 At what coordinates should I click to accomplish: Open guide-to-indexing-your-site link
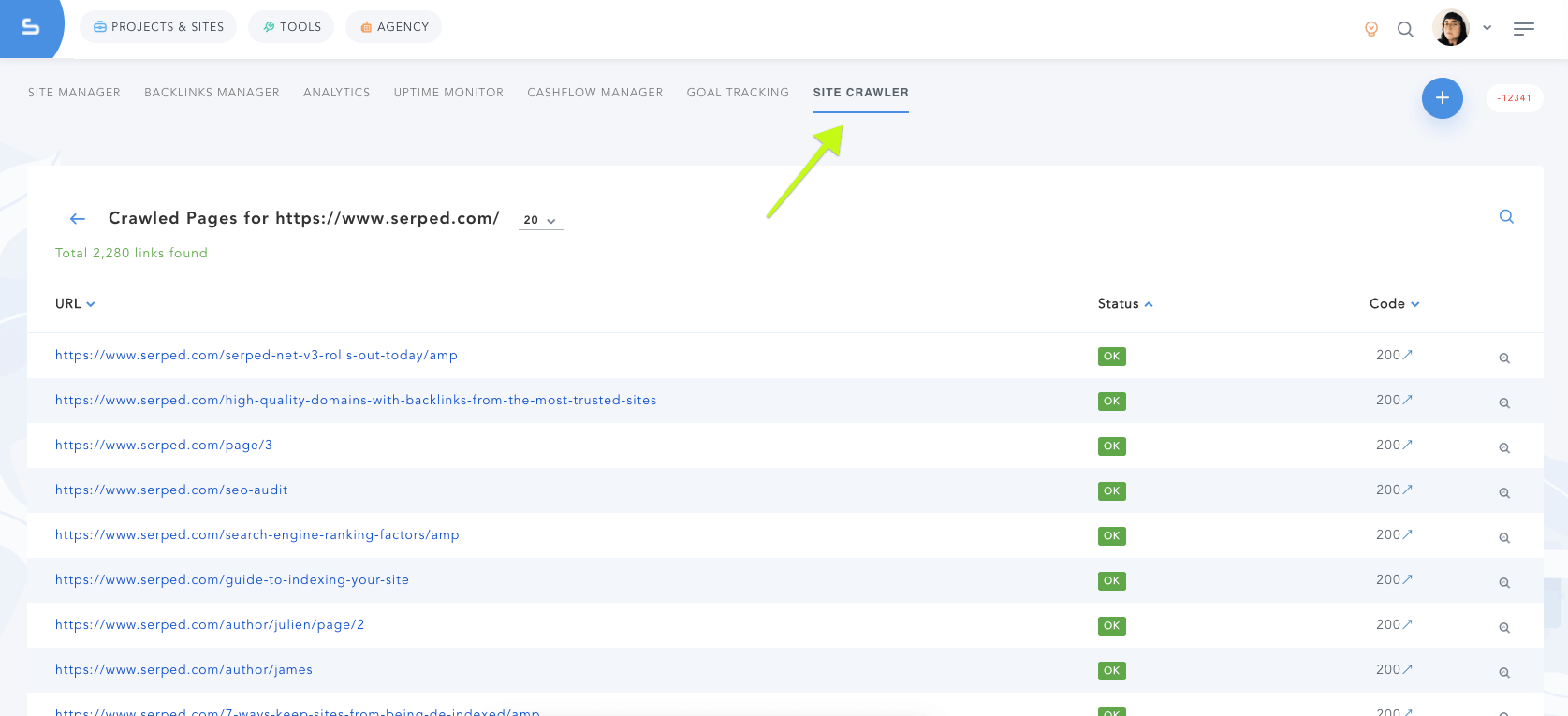click(x=232, y=580)
